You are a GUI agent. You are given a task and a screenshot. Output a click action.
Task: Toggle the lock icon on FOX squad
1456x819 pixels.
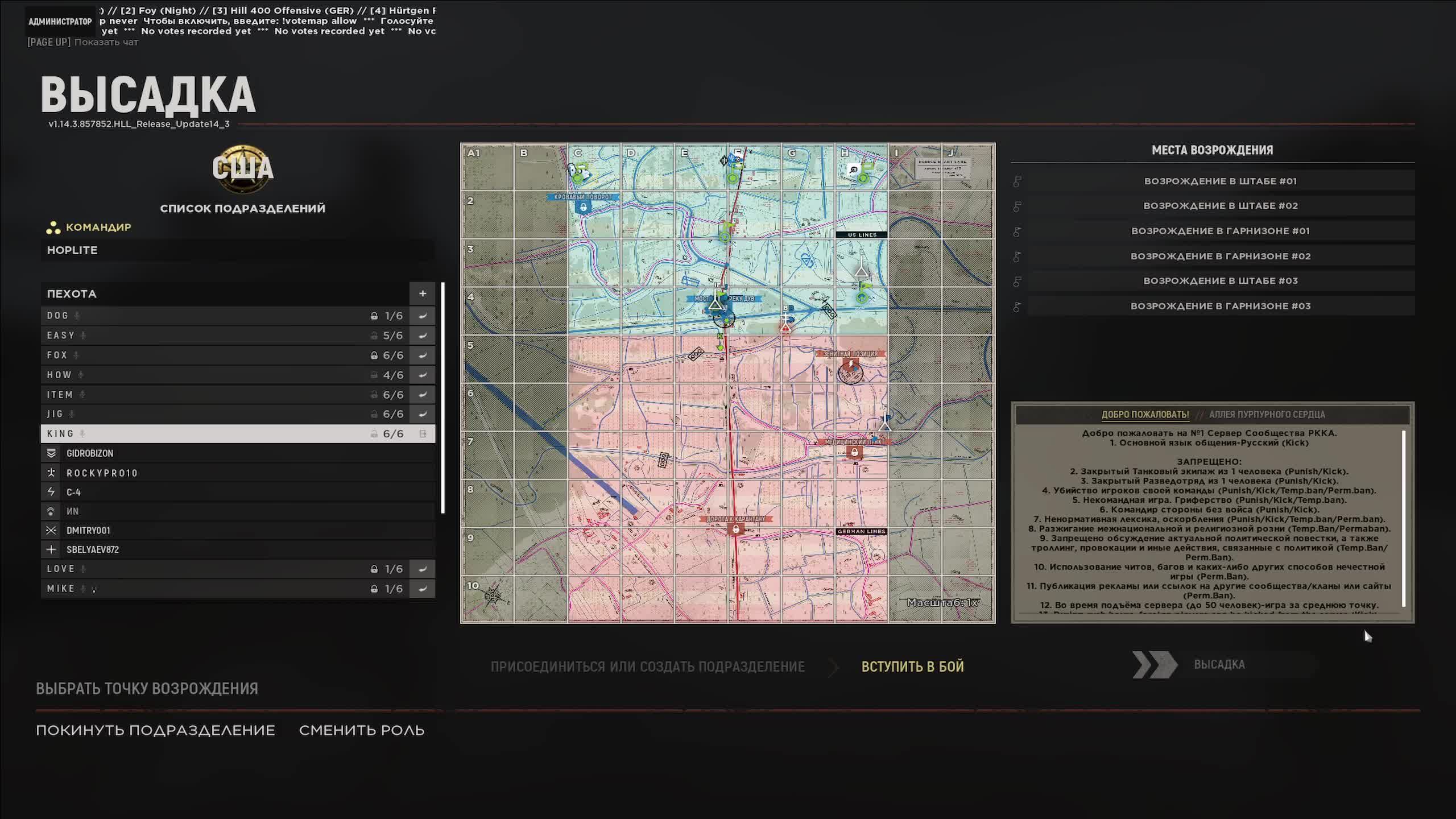click(x=374, y=355)
